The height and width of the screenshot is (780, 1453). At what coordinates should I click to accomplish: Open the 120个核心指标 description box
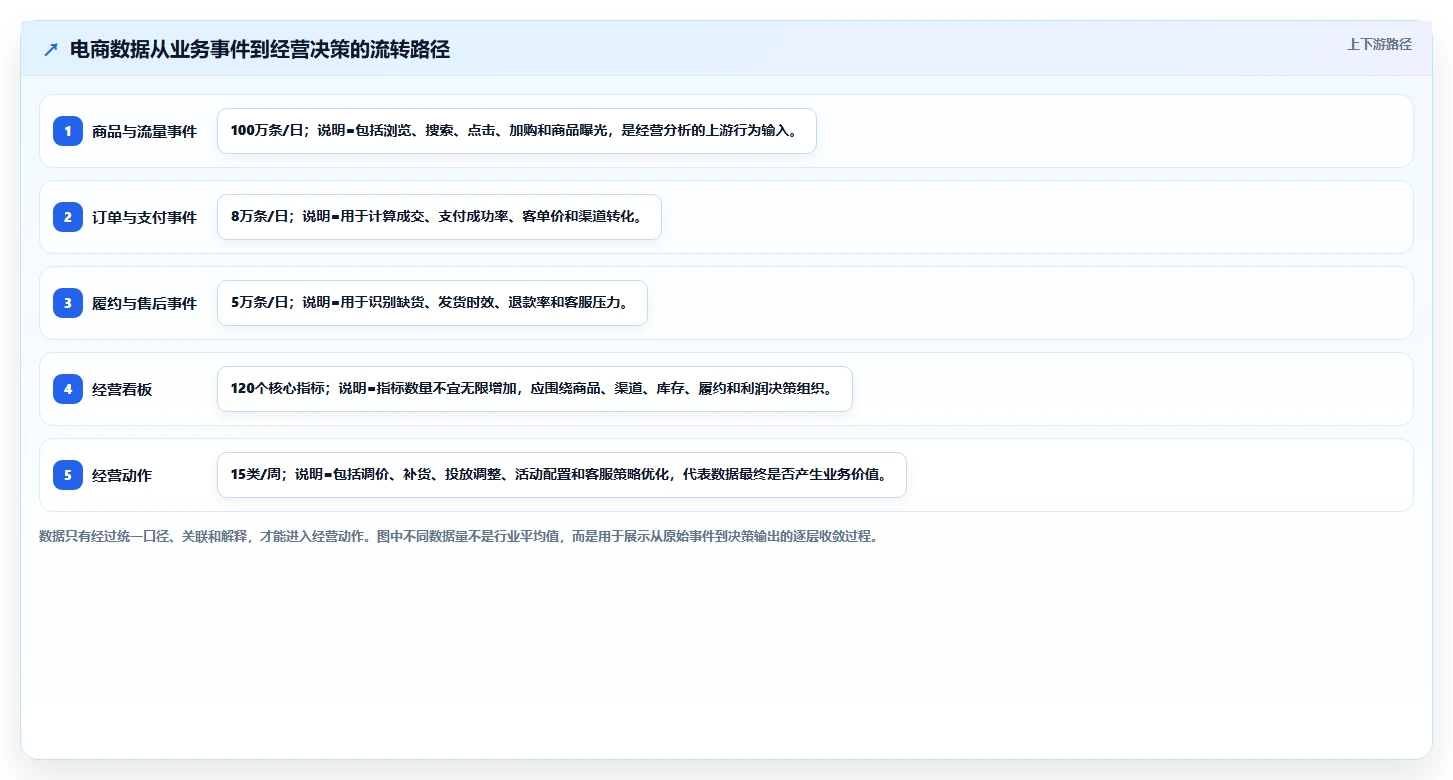(x=535, y=389)
